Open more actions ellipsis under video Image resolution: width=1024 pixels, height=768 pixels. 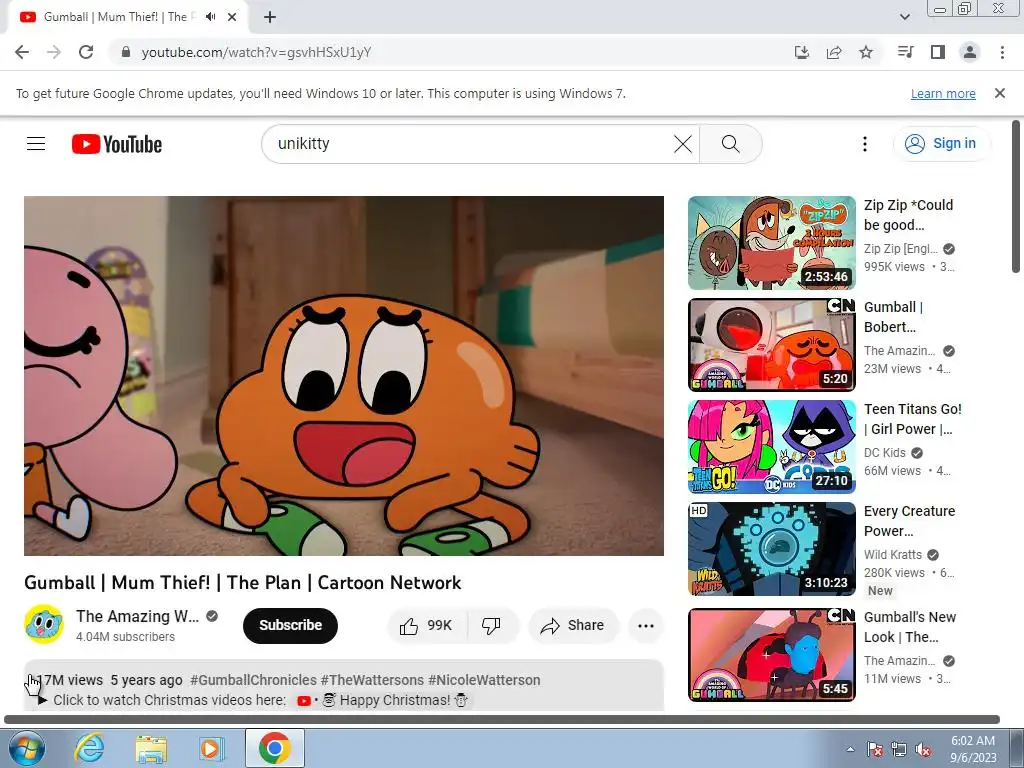[646, 626]
